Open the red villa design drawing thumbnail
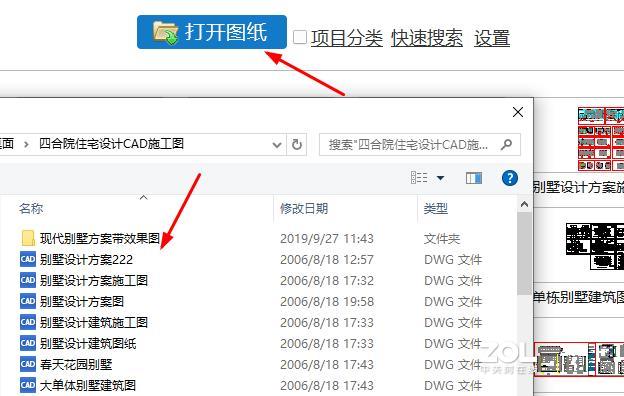624x396 pixels. pyautogui.click(x=601, y=139)
